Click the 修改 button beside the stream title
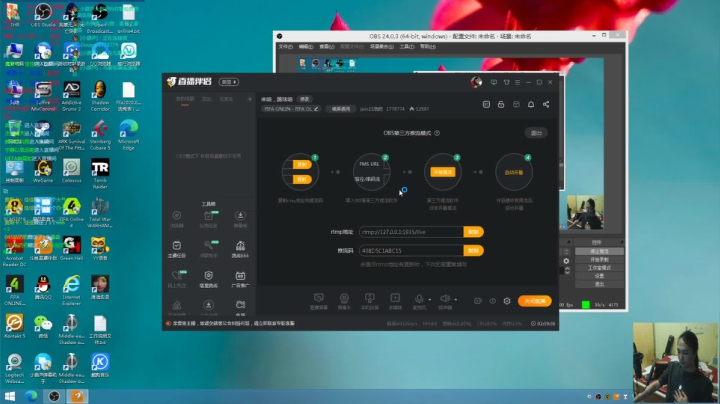The width and height of the screenshot is (720, 404). (x=304, y=99)
